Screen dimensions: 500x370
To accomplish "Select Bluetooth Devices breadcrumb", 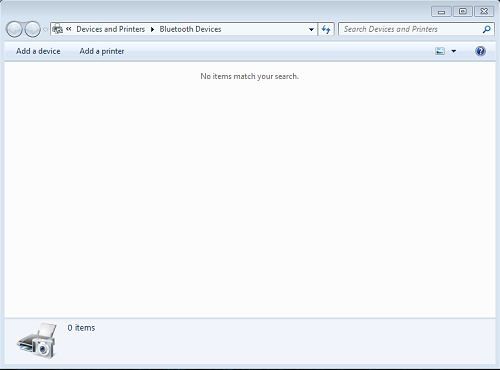I will point(190,29).
